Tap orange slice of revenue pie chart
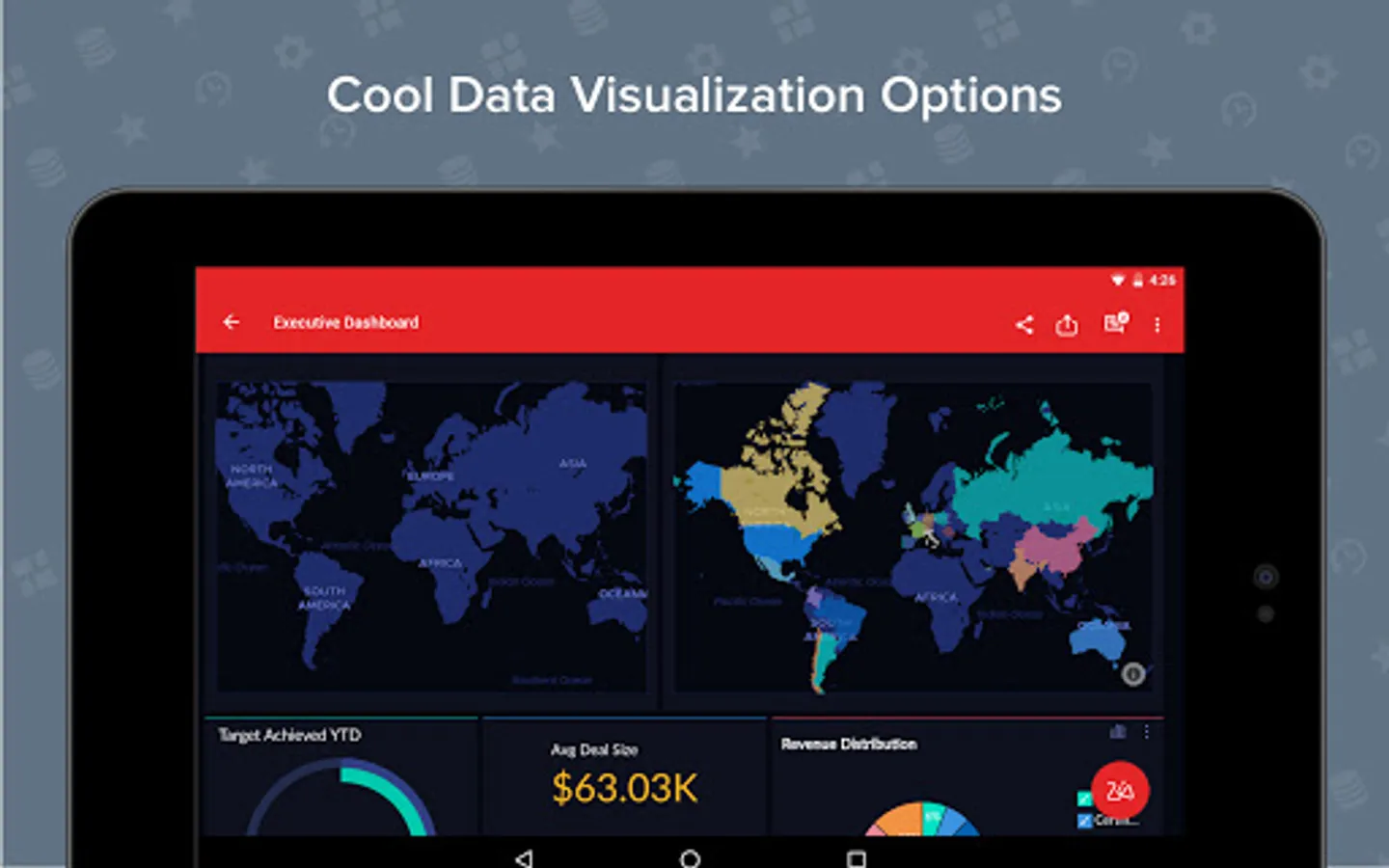This screenshot has width=1389, height=868. (x=899, y=820)
